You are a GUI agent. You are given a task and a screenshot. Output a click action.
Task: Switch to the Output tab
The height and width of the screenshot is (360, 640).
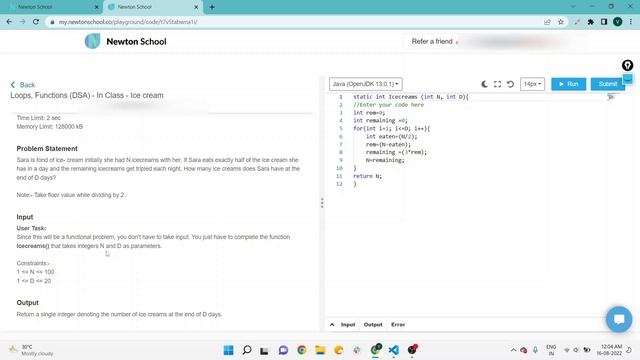point(373,324)
